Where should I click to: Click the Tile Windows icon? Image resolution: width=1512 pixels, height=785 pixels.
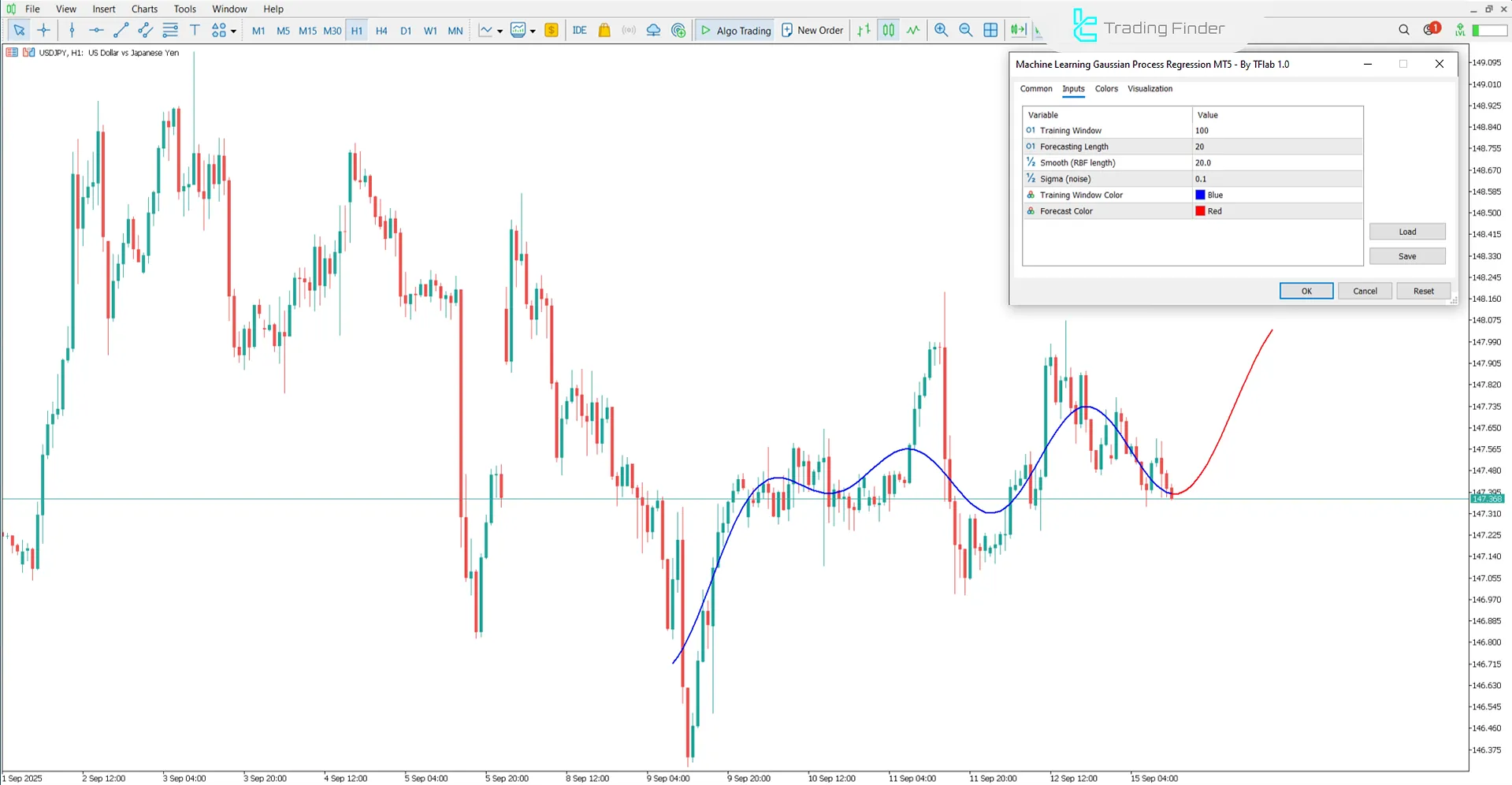click(x=990, y=30)
